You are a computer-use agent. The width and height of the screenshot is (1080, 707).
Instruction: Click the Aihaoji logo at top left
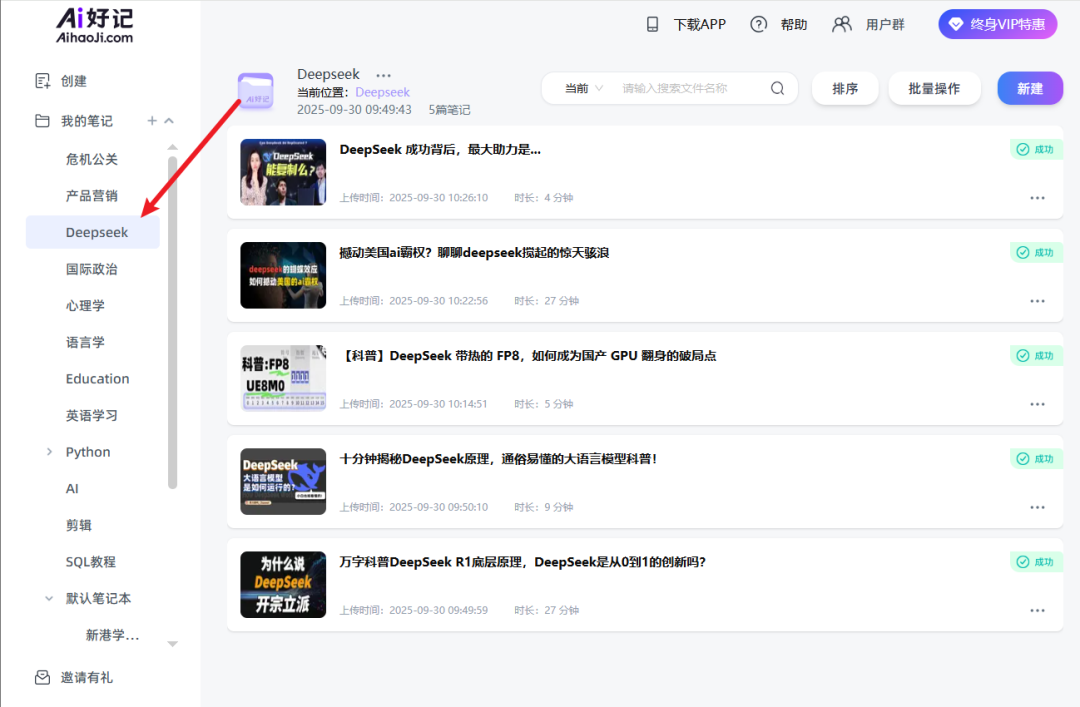click(x=94, y=24)
